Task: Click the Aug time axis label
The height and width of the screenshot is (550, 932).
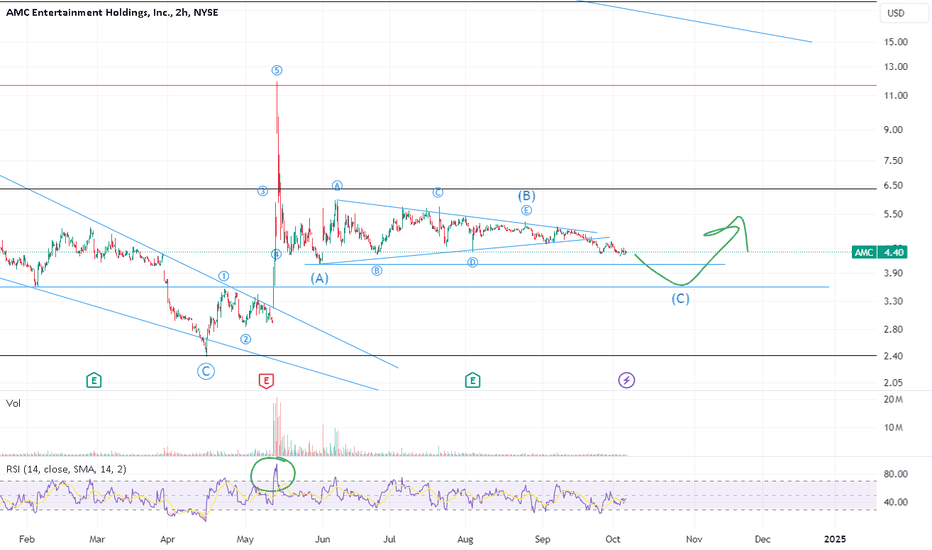Action: [x=465, y=539]
